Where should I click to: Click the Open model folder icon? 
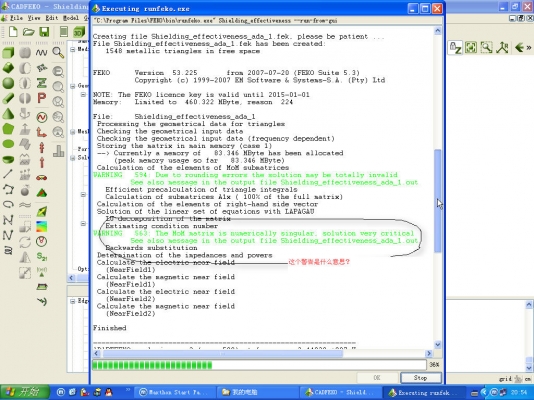coord(29,32)
